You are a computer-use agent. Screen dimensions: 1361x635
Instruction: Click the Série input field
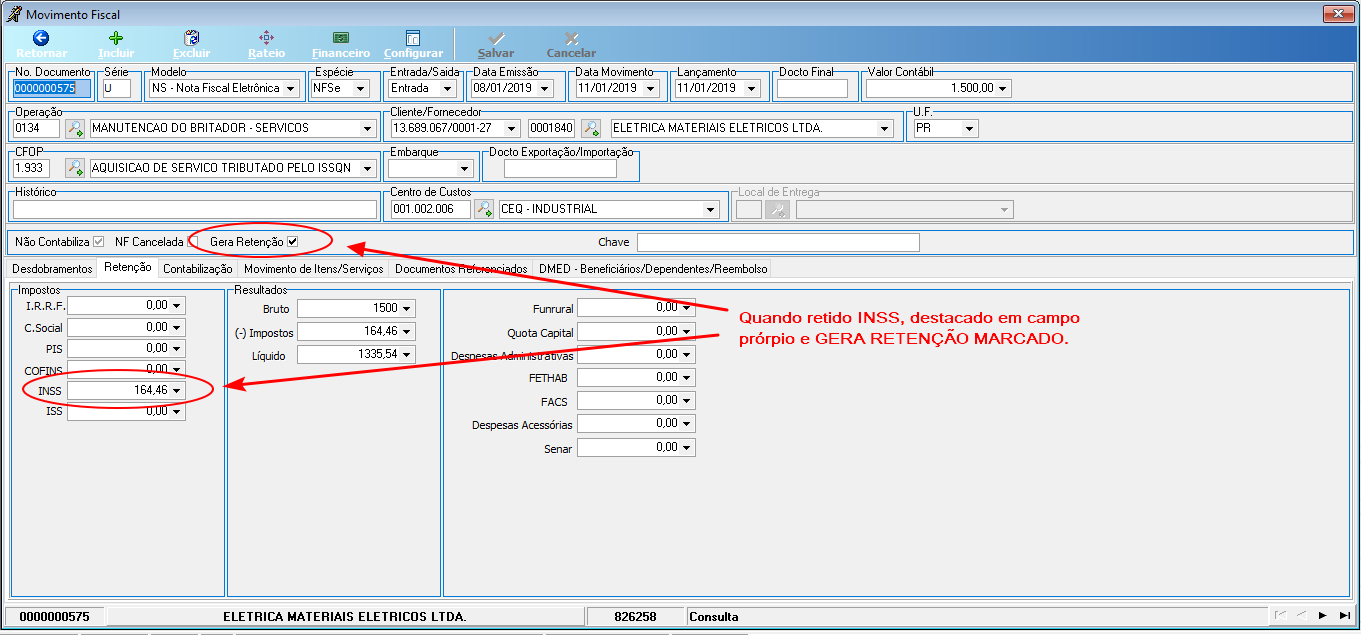click(117, 88)
